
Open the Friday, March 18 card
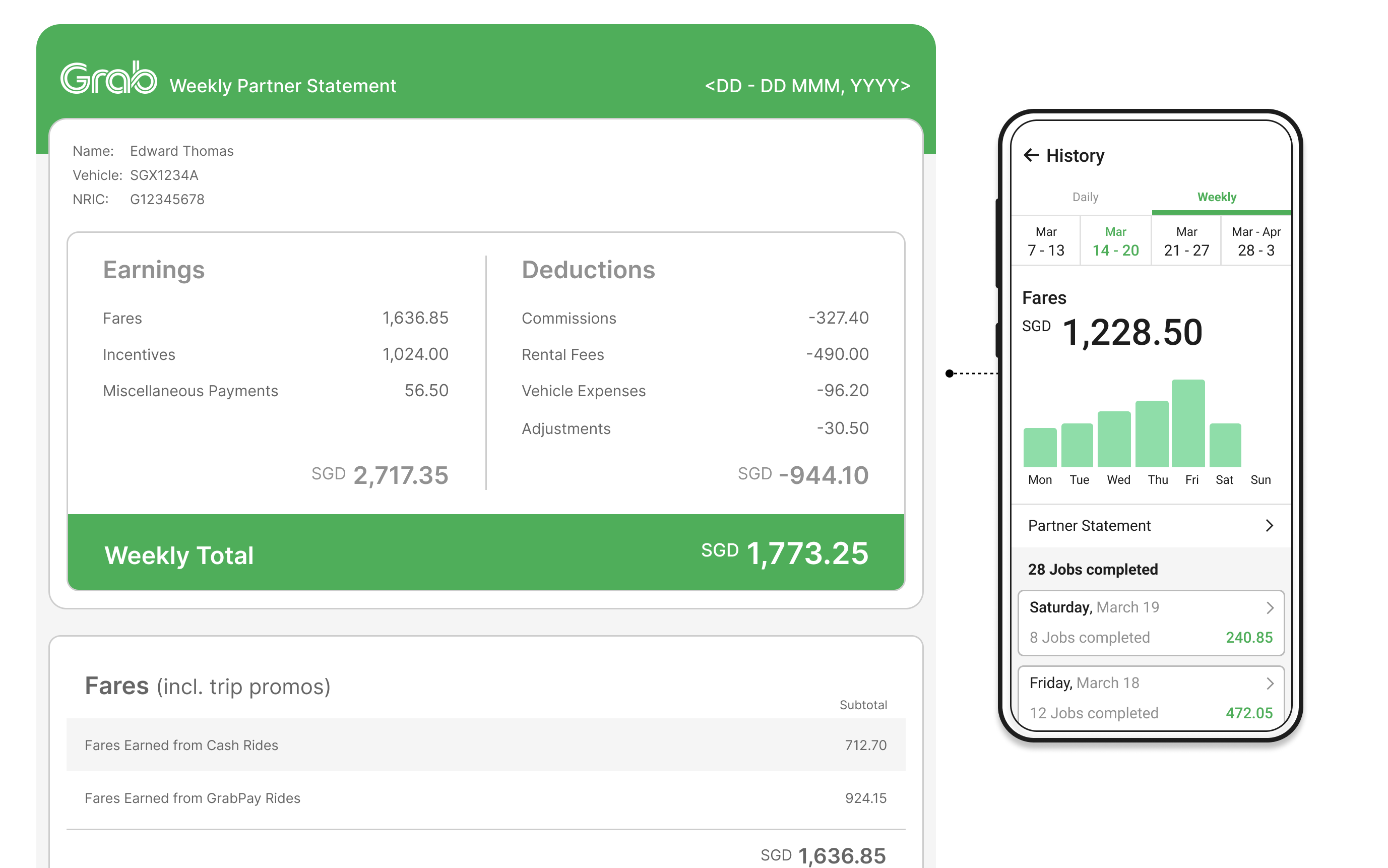click(x=1151, y=699)
